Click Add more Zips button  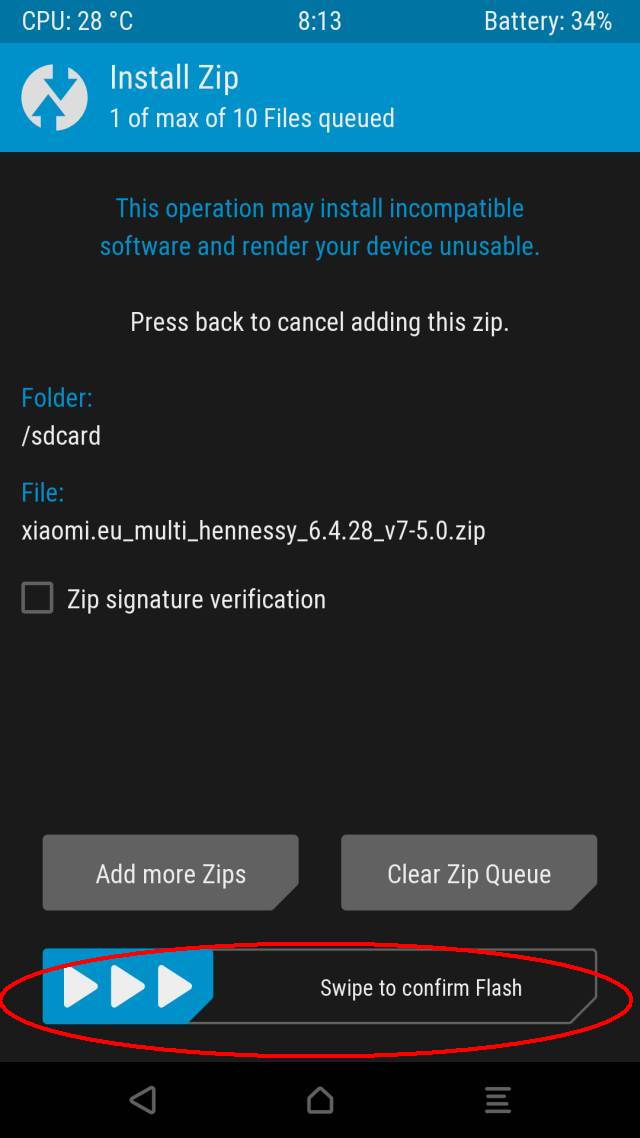tap(171, 872)
